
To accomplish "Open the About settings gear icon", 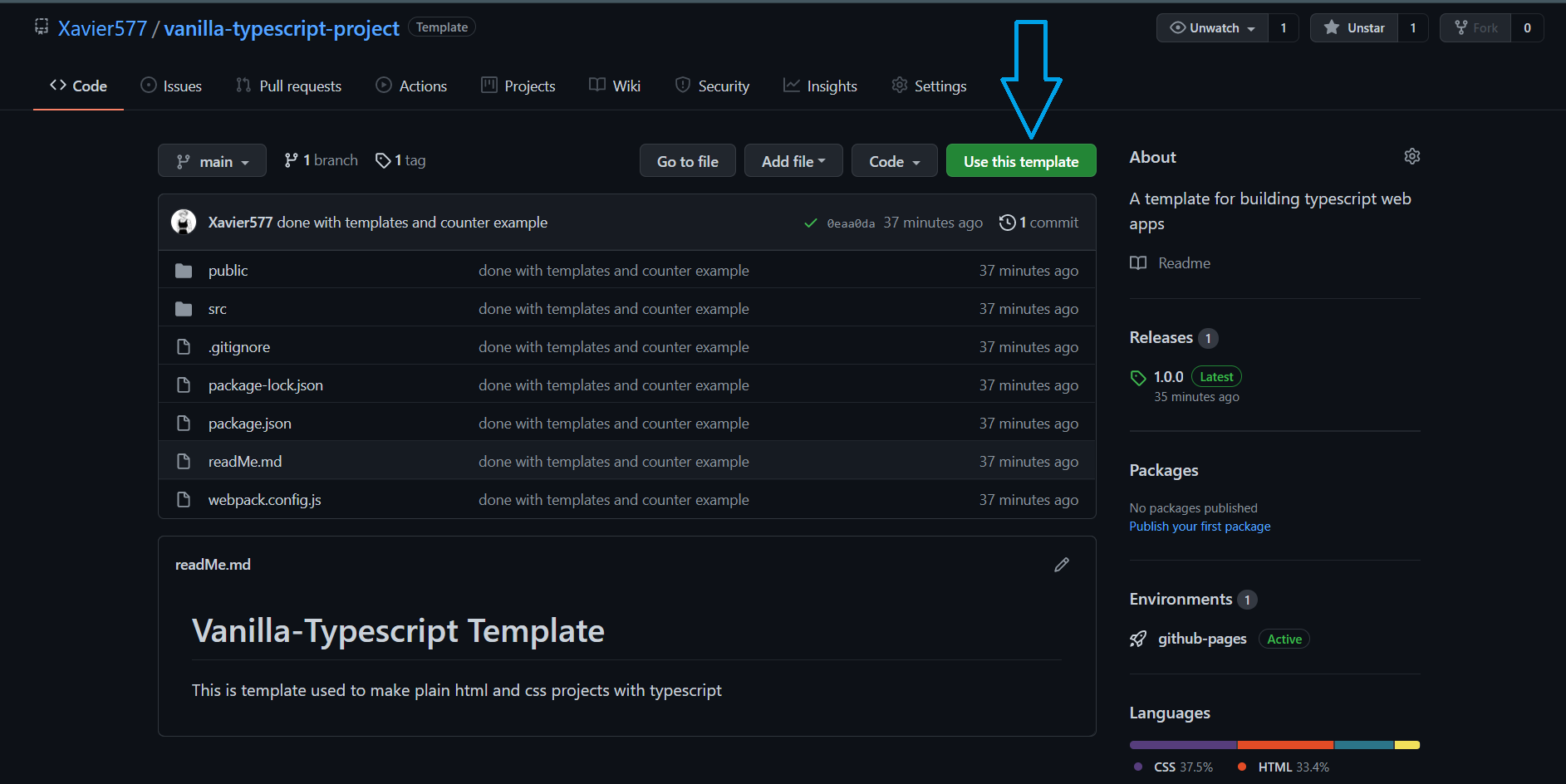I will click(x=1411, y=156).
